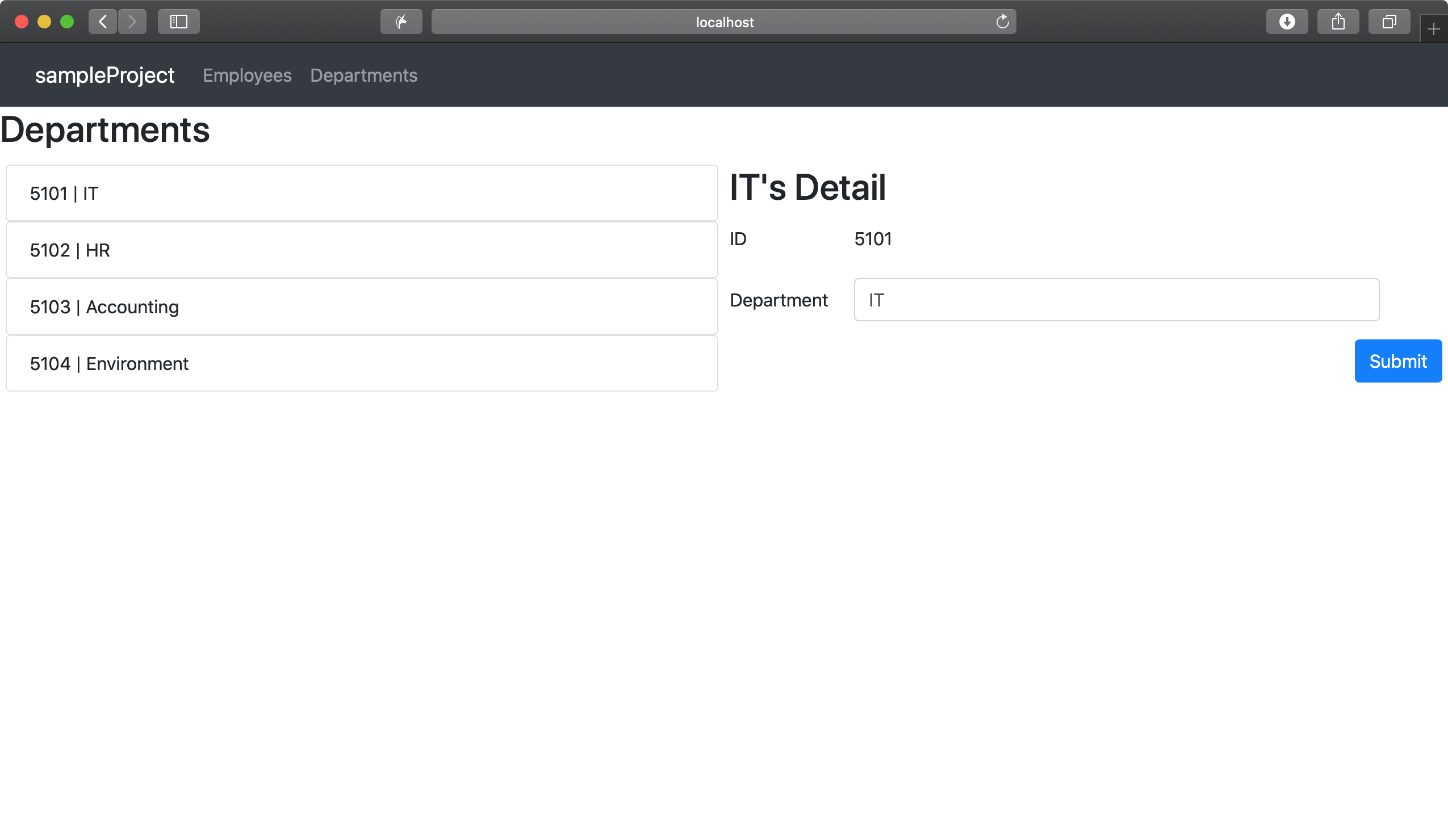Screen dimensions: 1448x840
Task: Select the 5104 | Environment row
Action: click(361, 363)
